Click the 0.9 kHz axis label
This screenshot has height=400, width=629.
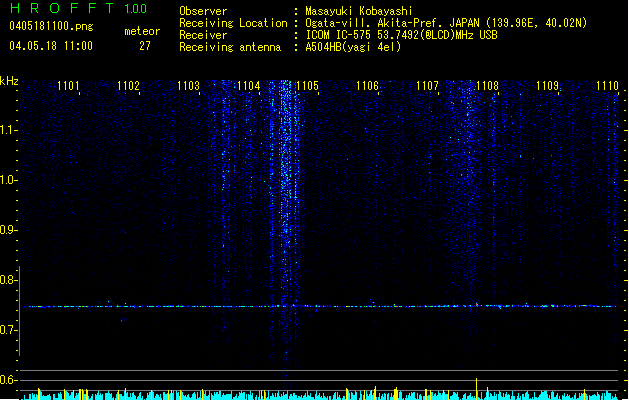(x=8, y=230)
